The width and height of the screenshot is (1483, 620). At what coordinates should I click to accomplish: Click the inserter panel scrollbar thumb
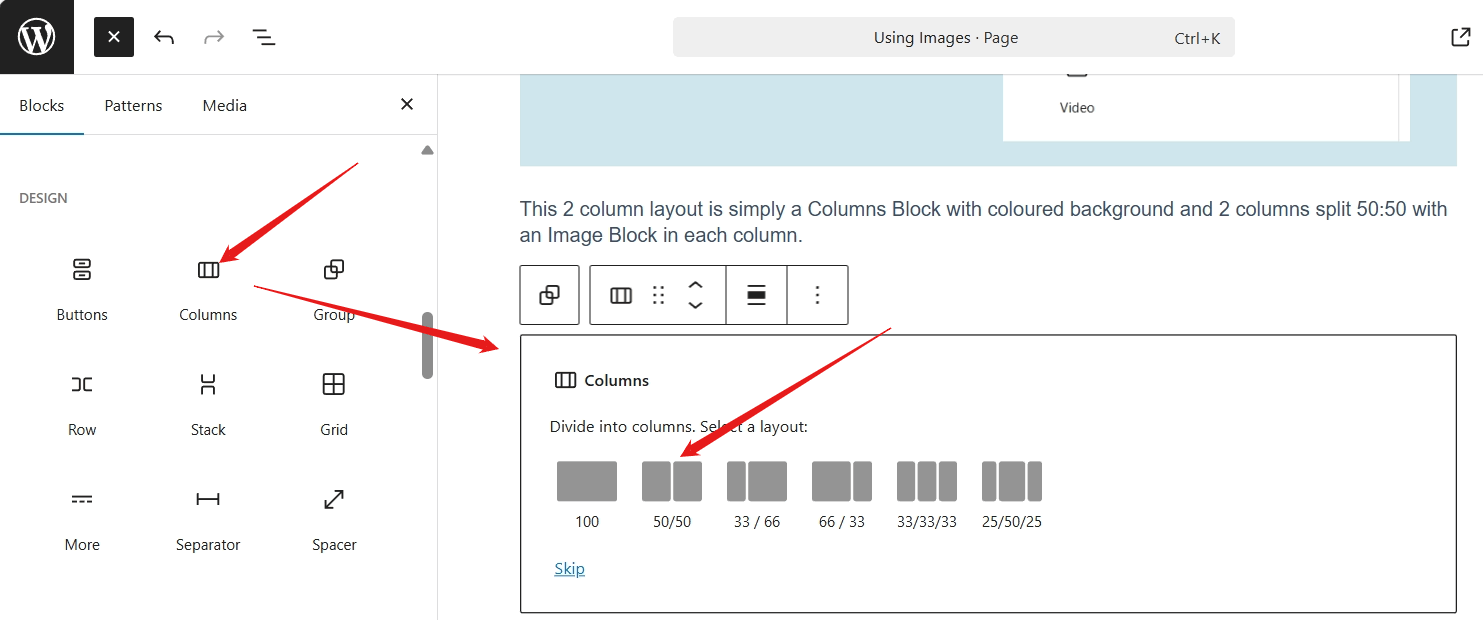[x=427, y=345]
